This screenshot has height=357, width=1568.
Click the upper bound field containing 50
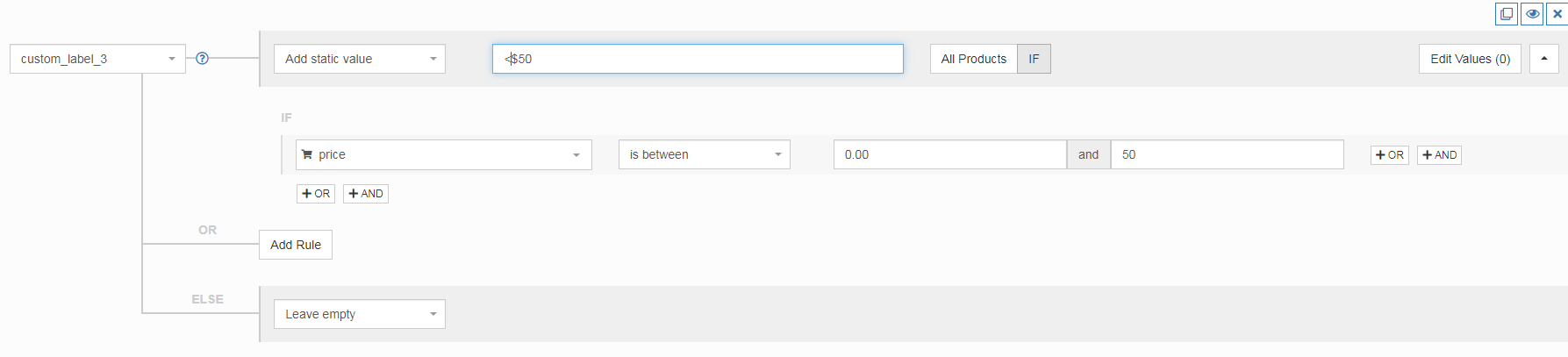(x=1227, y=154)
